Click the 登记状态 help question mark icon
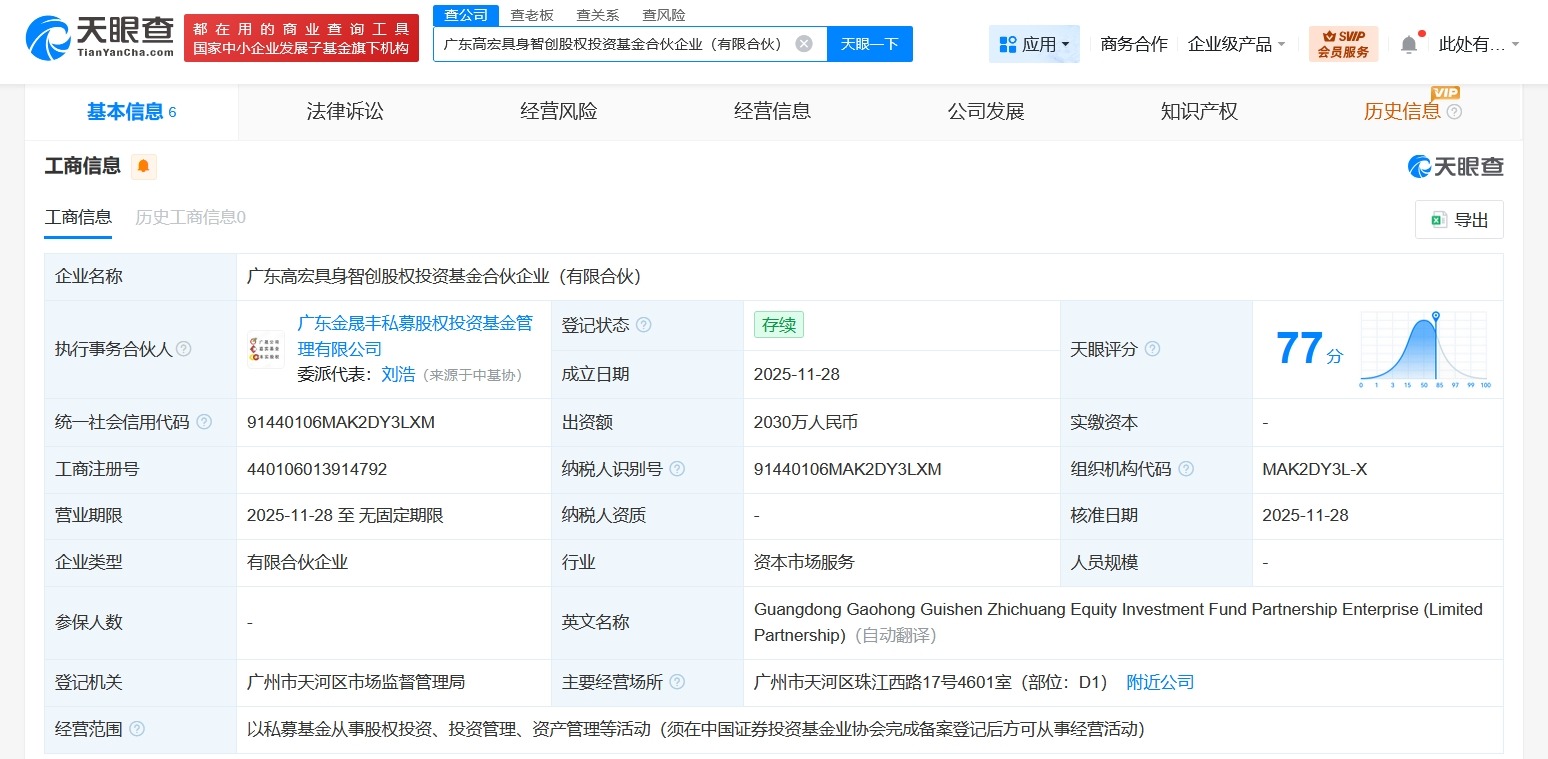1548x759 pixels. coord(645,325)
